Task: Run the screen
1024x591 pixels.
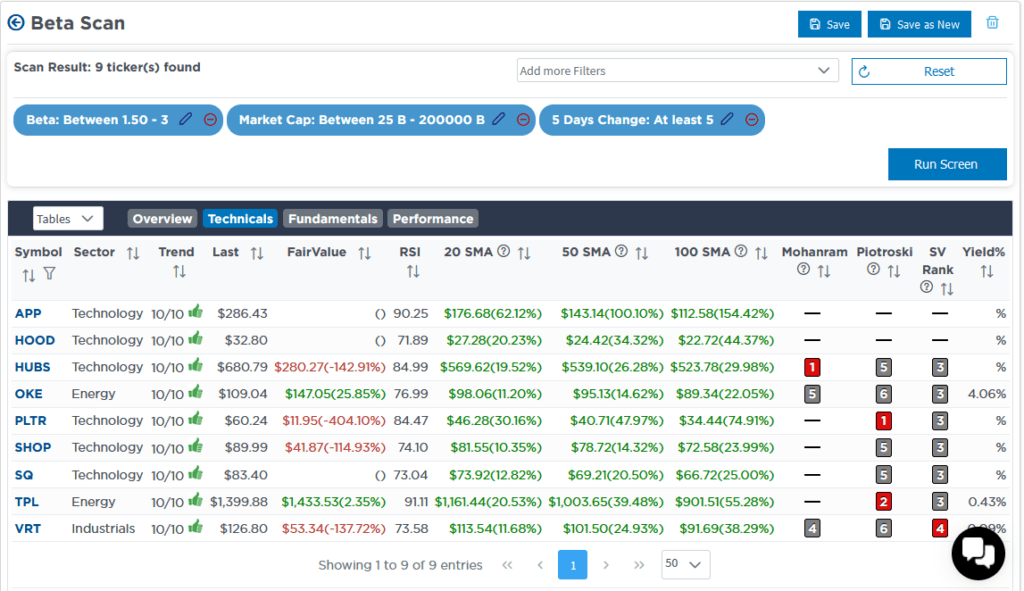Action: coord(947,164)
